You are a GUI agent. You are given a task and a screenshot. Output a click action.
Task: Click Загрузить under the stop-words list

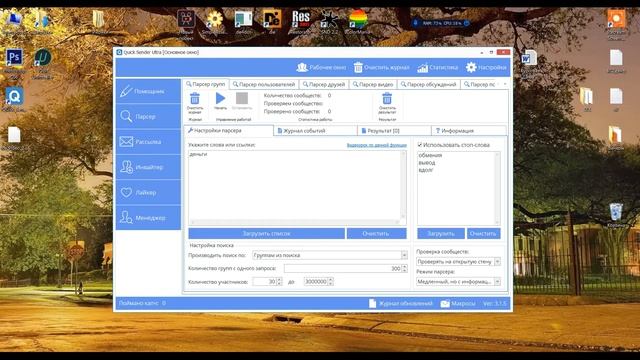441,233
